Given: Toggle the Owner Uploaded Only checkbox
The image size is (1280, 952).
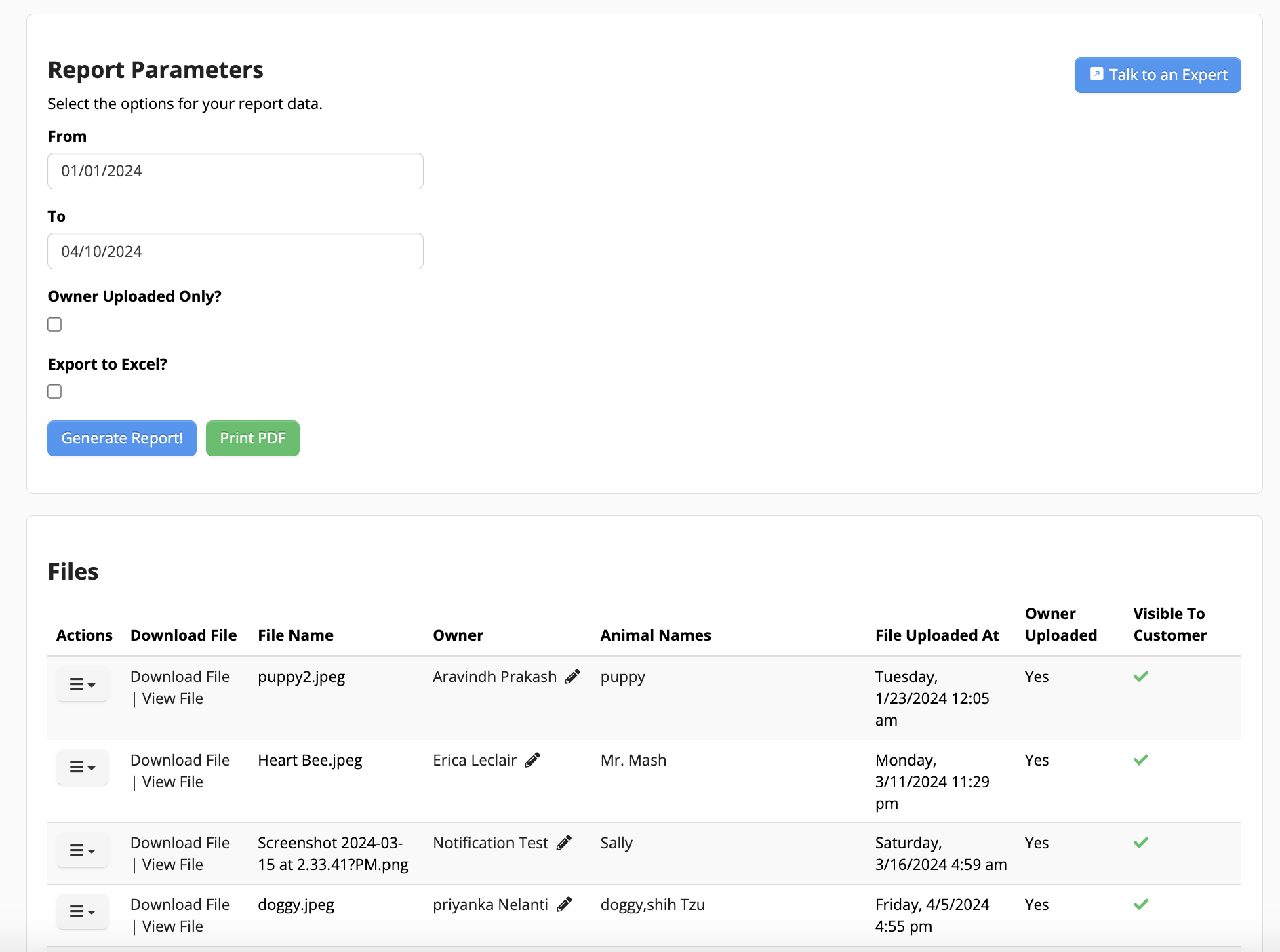Looking at the screenshot, I should point(55,324).
